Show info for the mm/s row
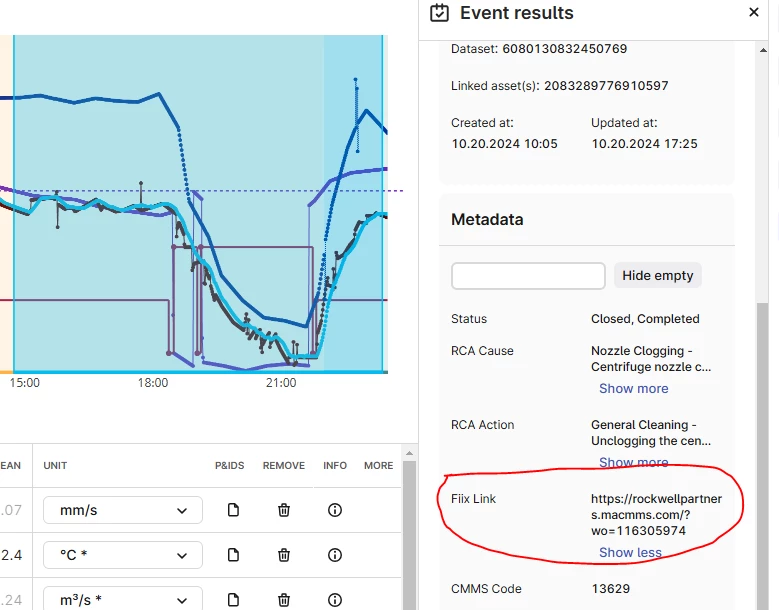 (335, 510)
